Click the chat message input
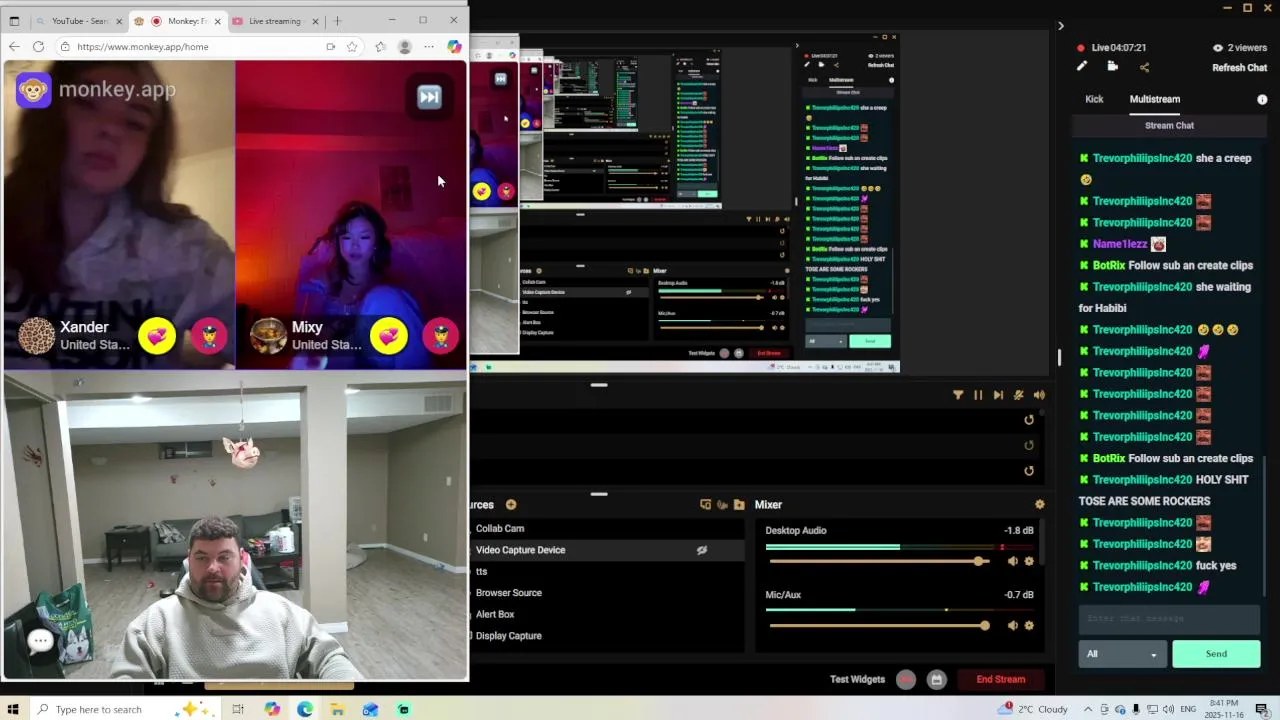 (1169, 619)
